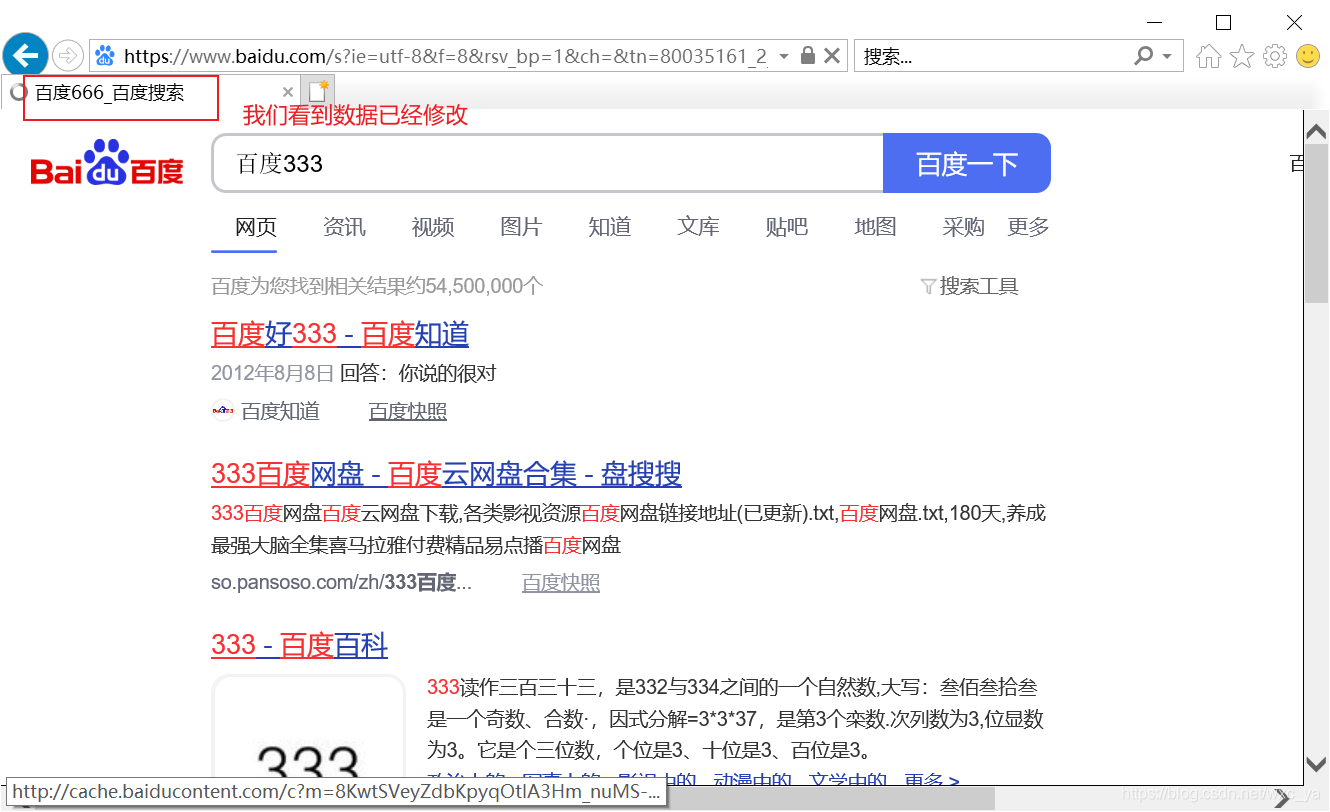The height and width of the screenshot is (812, 1330).
Task: Open 搜索工具 search tools
Action: [979, 287]
